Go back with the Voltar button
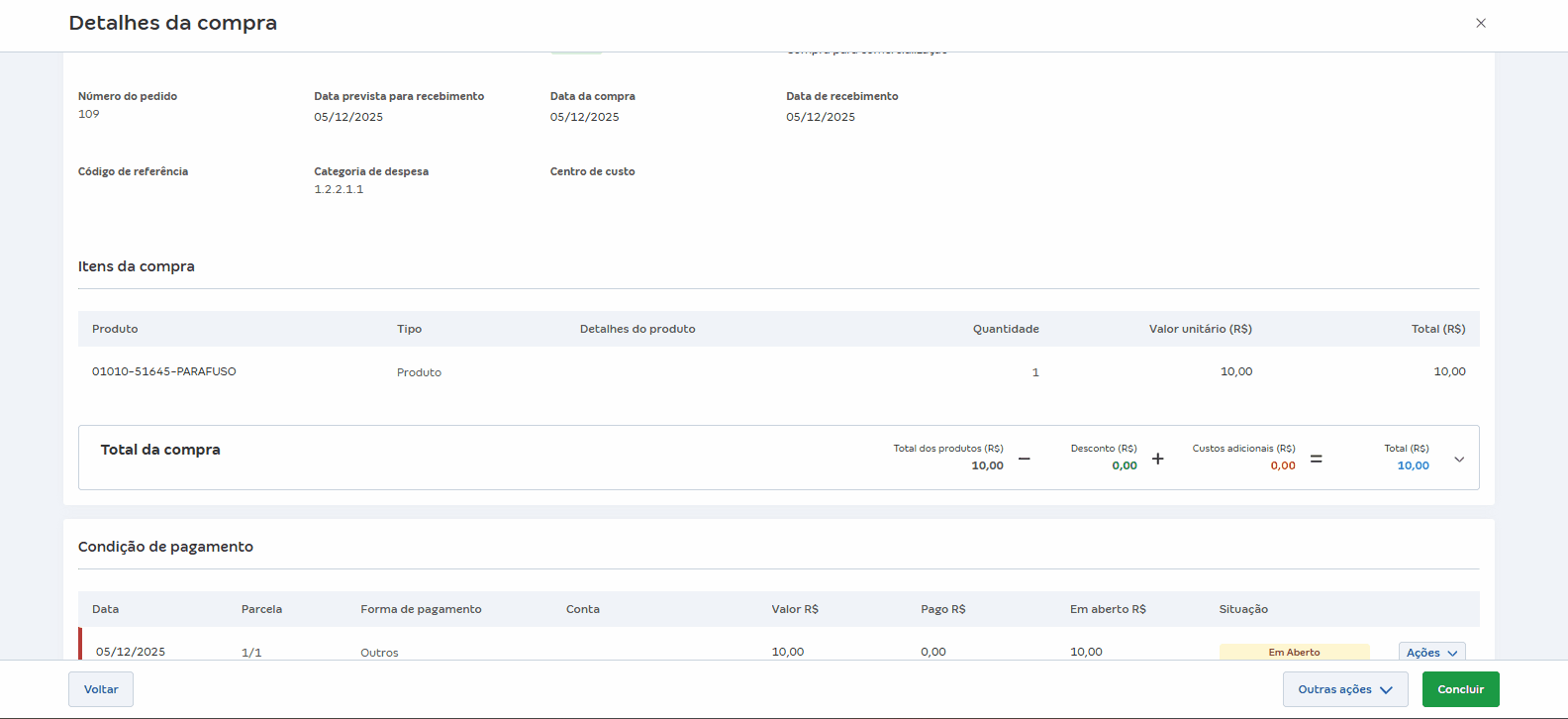1568x719 pixels. click(101, 689)
